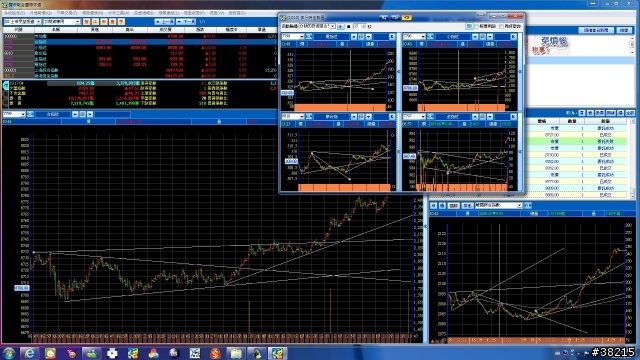Click grid icon in main chart header
The image size is (640, 360).
(82, 114)
